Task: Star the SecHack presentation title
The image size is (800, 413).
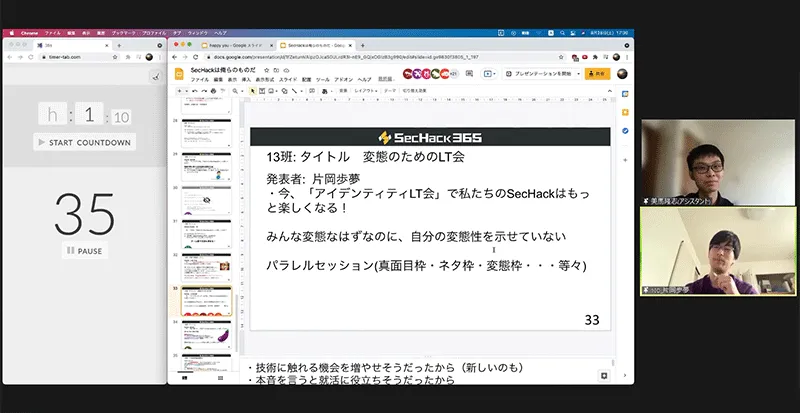Action: (x=266, y=70)
